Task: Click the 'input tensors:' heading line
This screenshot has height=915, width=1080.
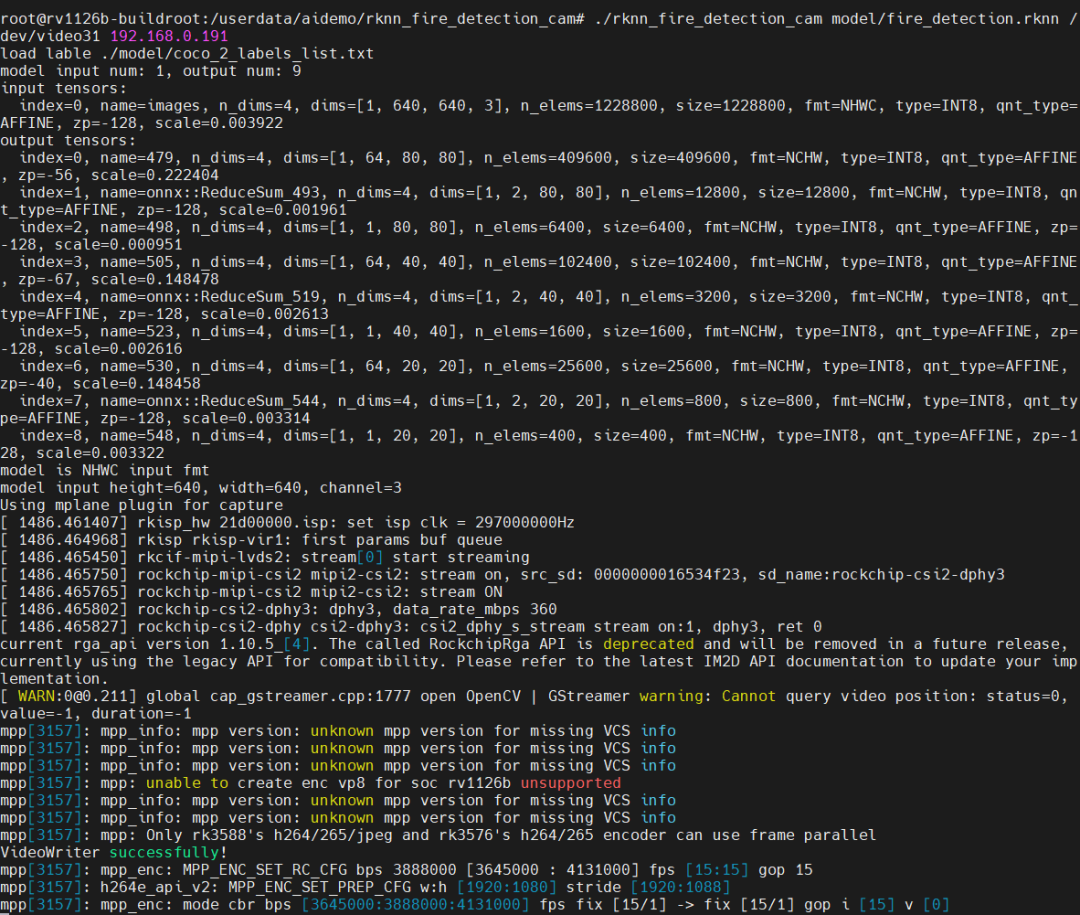Action: coord(63,88)
